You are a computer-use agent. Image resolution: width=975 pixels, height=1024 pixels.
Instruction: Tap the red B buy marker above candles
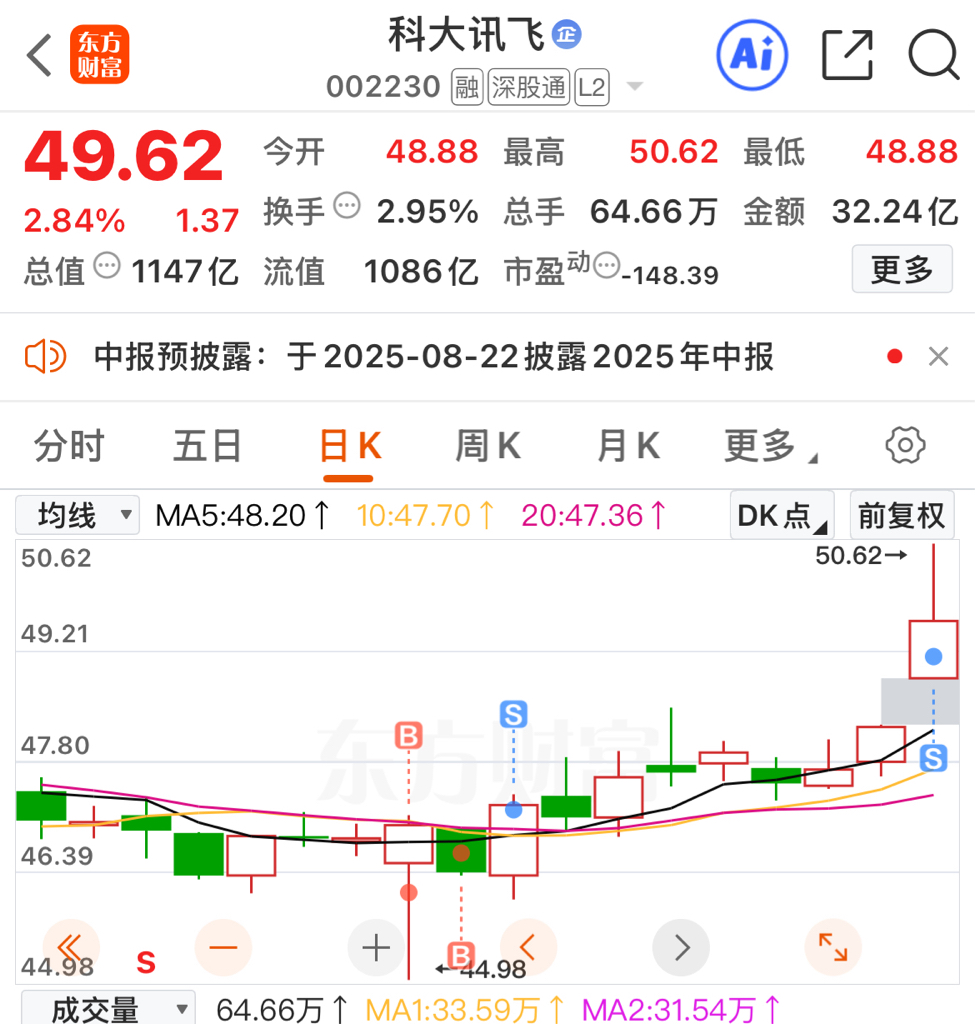tap(409, 736)
